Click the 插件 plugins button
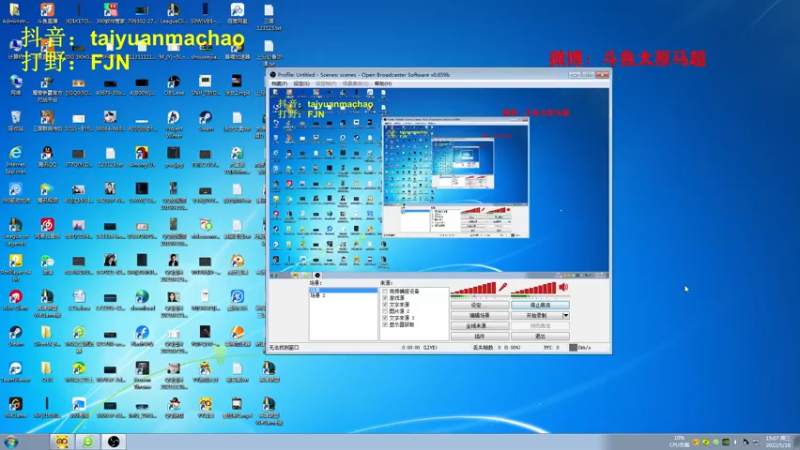The image size is (800, 450). pyautogui.click(x=480, y=336)
